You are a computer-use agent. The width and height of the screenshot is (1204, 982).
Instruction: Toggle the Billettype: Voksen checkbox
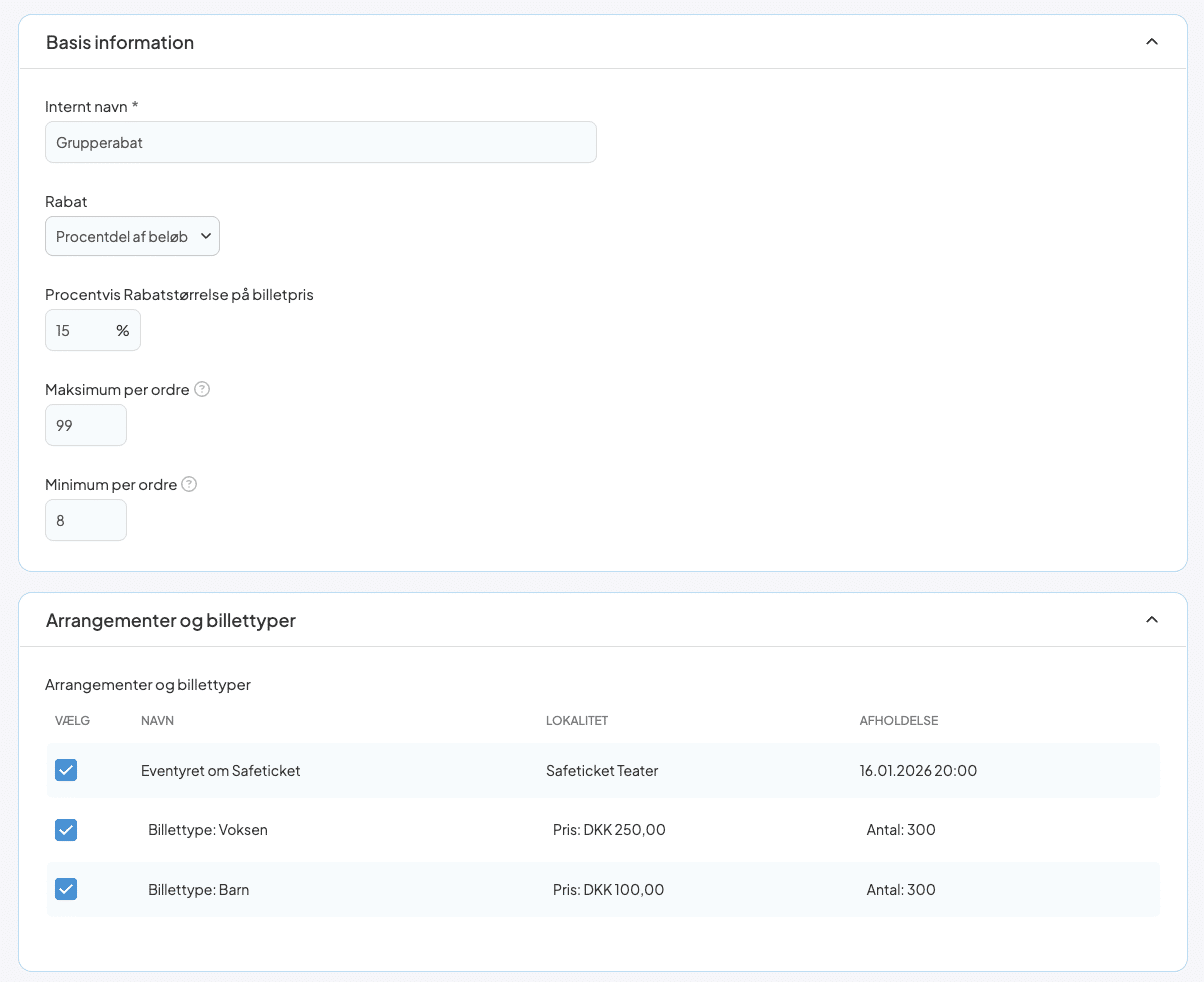point(66,830)
